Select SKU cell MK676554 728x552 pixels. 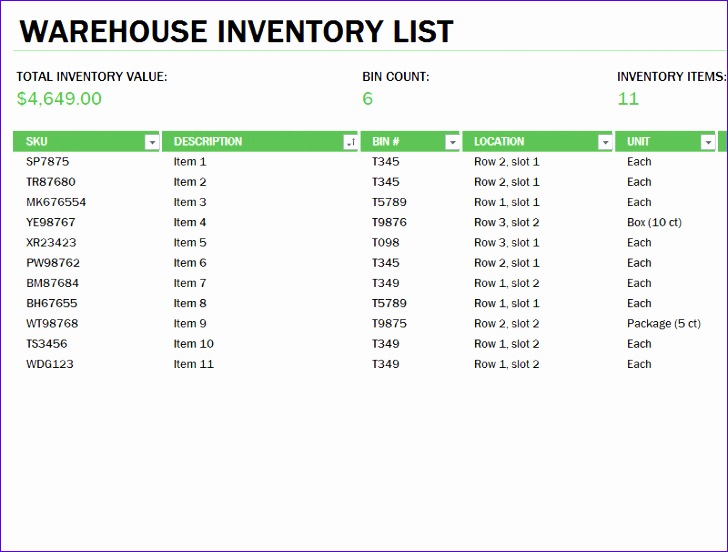point(56,202)
